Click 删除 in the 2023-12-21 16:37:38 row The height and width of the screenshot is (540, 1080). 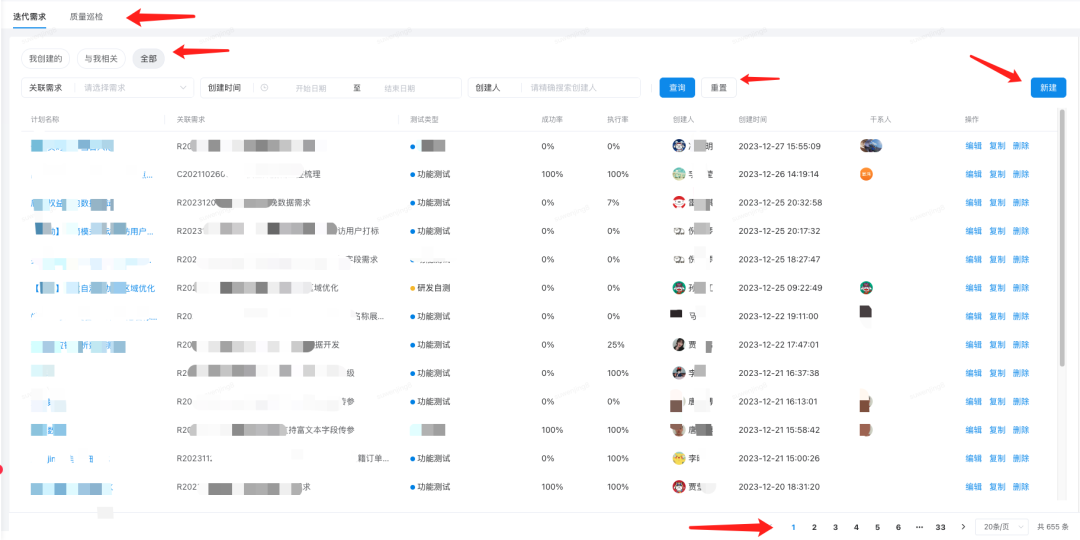point(1021,373)
